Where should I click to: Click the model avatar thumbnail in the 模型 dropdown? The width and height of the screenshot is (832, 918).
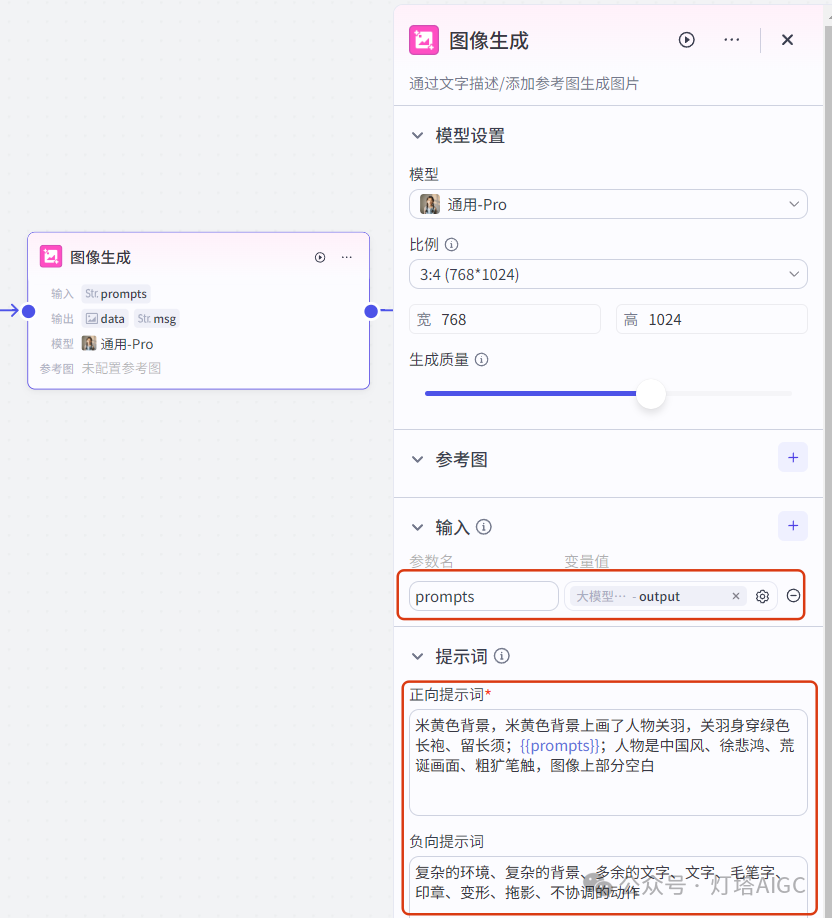[430, 204]
